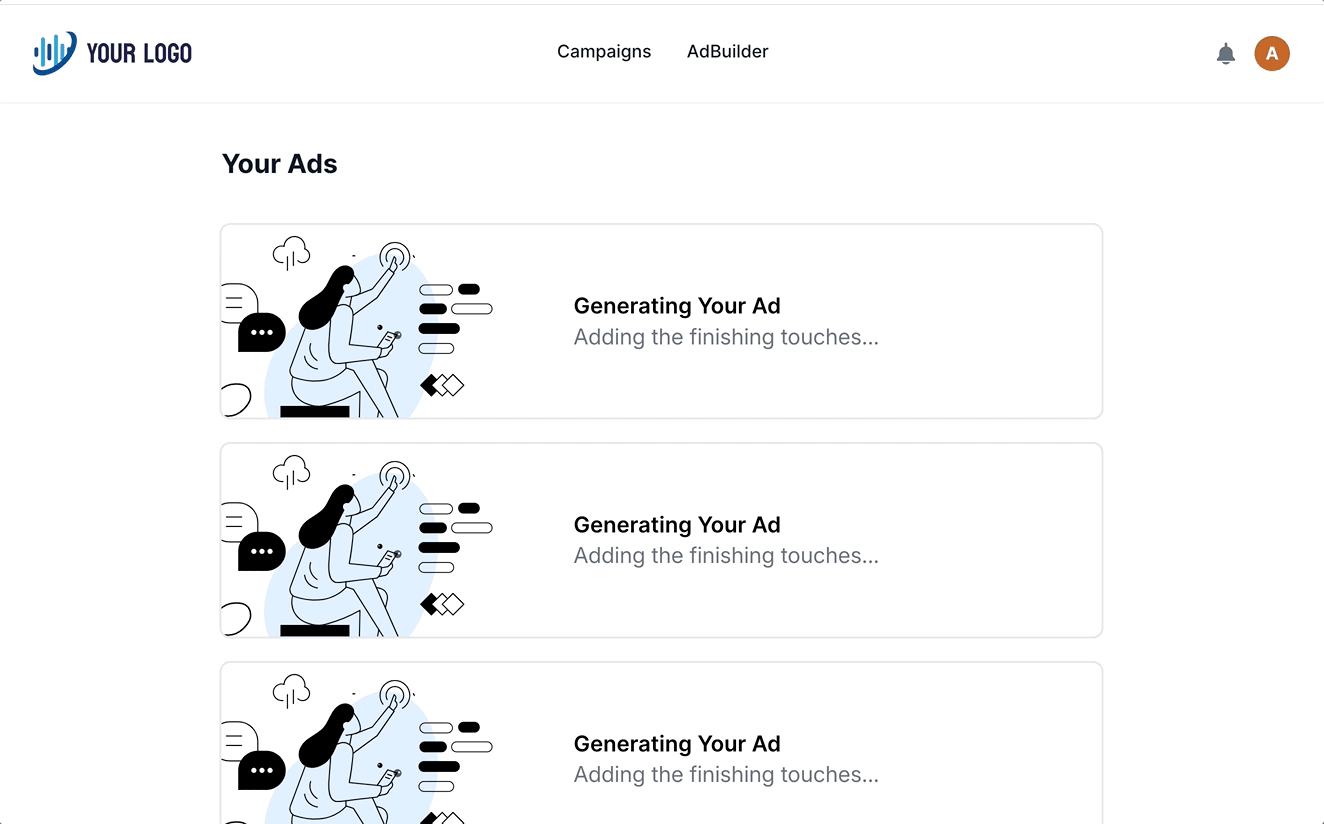Click the speech bubble graphic in the second card
The height and width of the screenshot is (824, 1324).
pos(260,551)
